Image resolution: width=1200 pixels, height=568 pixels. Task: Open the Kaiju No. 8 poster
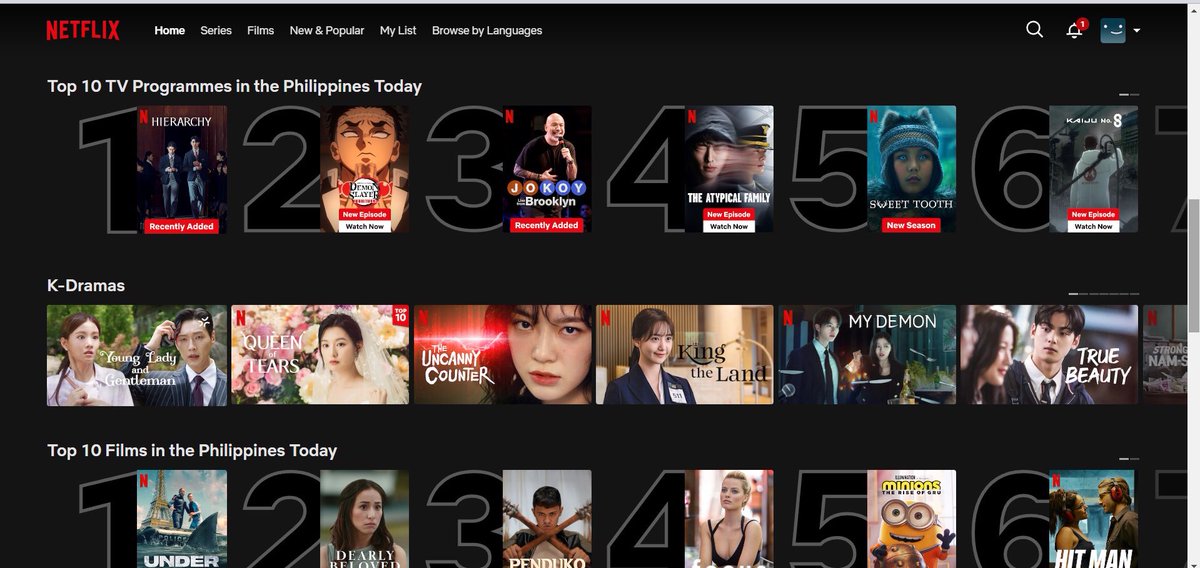pyautogui.click(x=1093, y=169)
